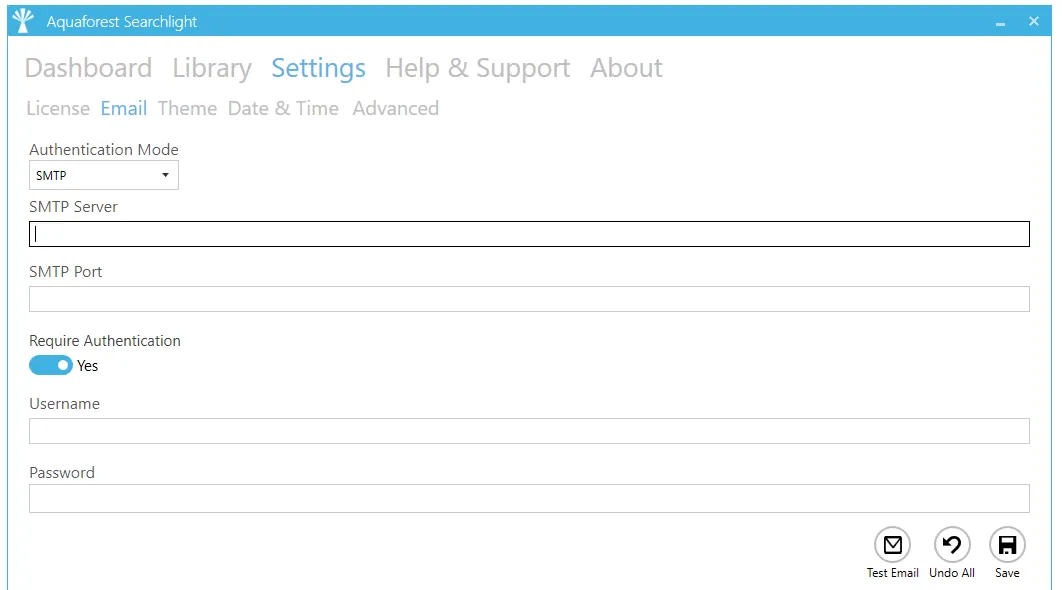Image resolution: width=1062 pixels, height=590 pixels.
Task: Click the Aquaforest Searchlight logo icon
Action: tap(23, 21)
